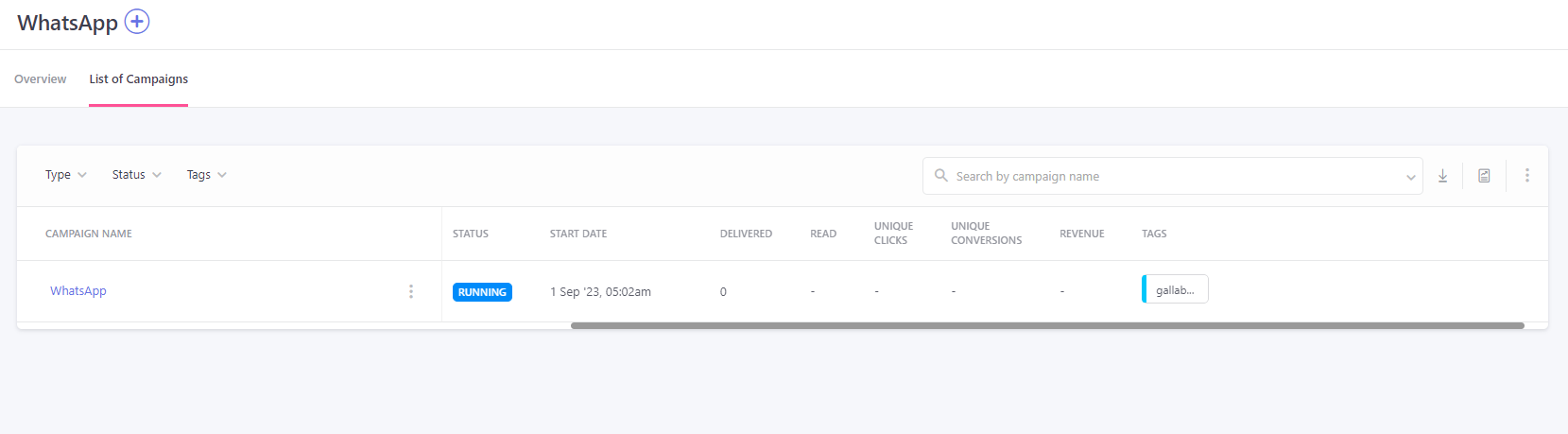Click the REVENUE column header
Viewport: 1568px width, 434px height.
tap(1082, 234)
